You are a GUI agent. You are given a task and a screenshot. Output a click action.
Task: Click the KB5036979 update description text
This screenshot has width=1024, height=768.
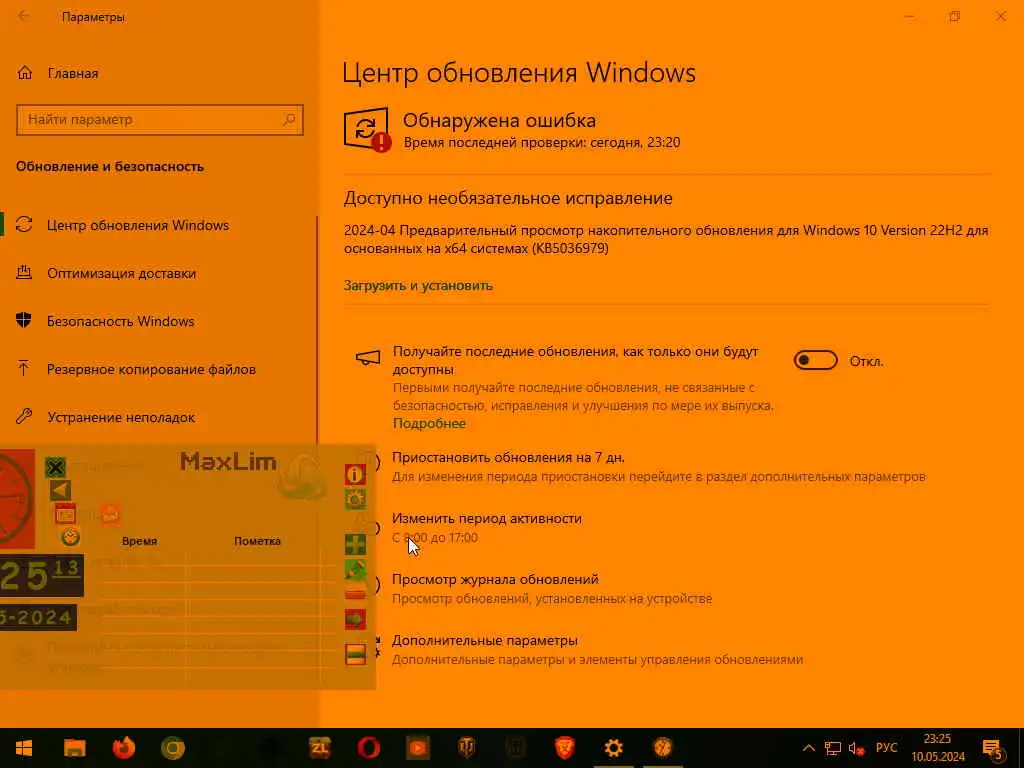pos(665,239)
